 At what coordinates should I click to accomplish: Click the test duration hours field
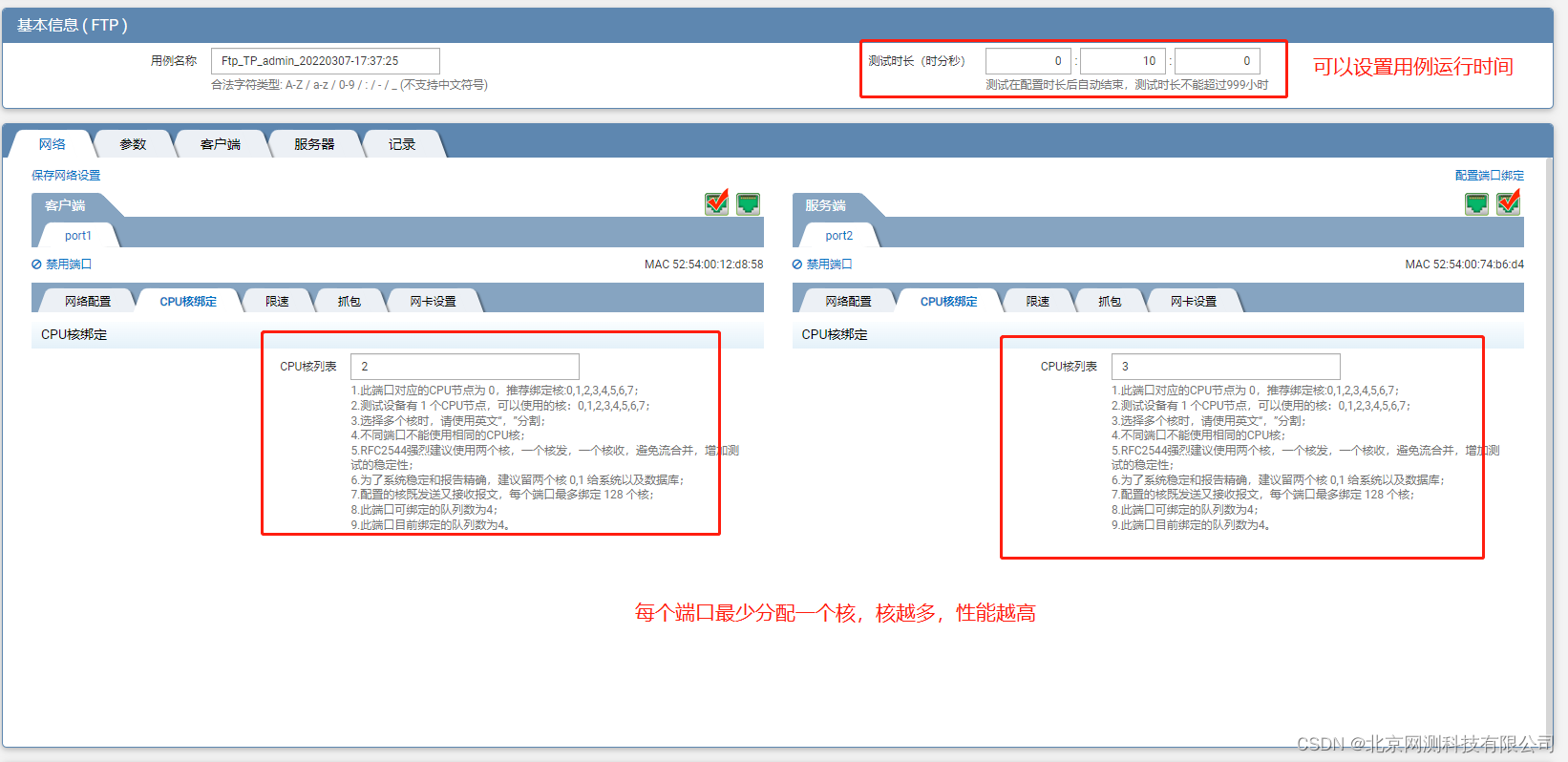click(x=1028, y=61)
